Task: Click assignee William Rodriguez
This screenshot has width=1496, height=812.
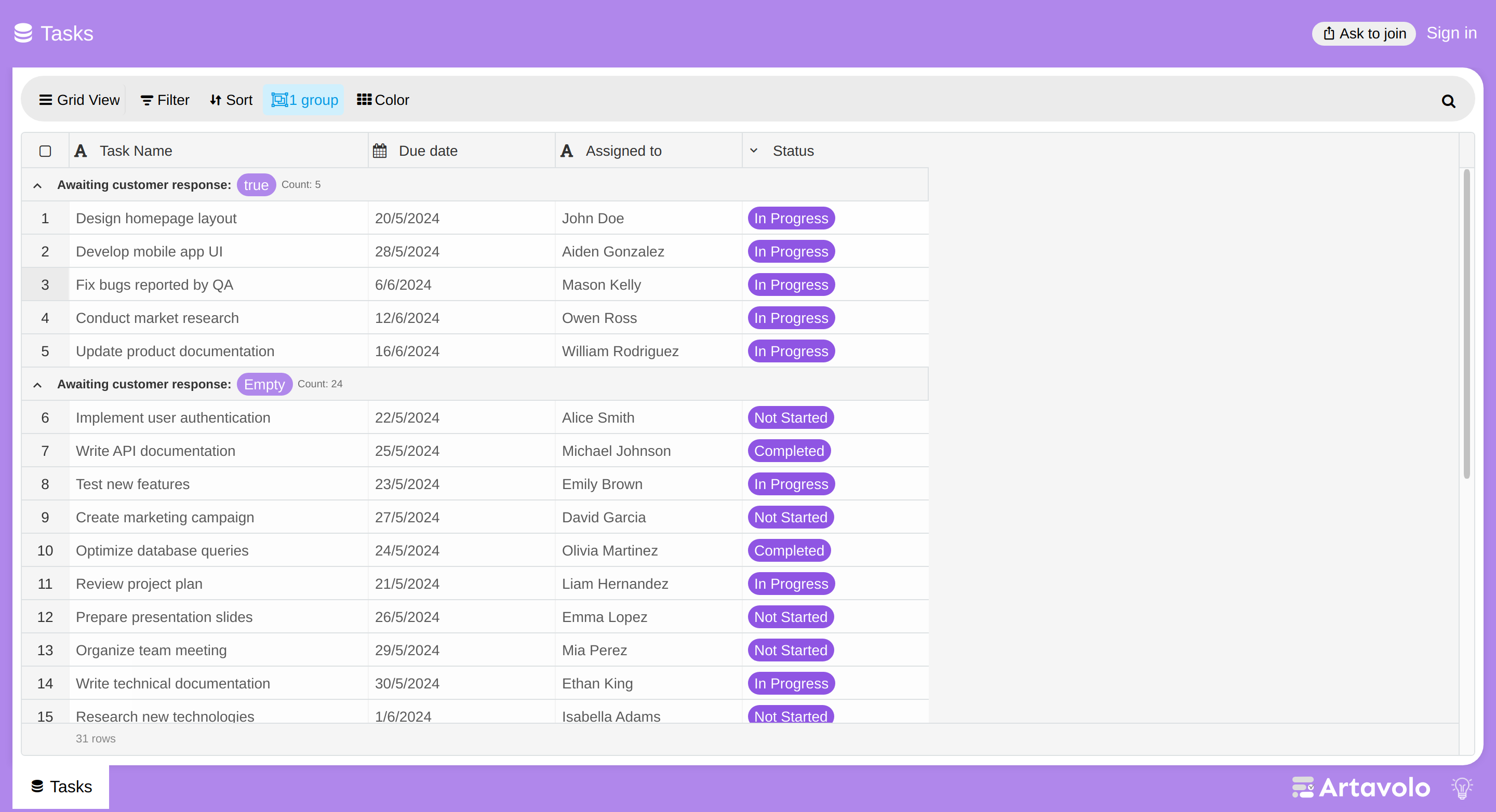Action: (649, 351)
